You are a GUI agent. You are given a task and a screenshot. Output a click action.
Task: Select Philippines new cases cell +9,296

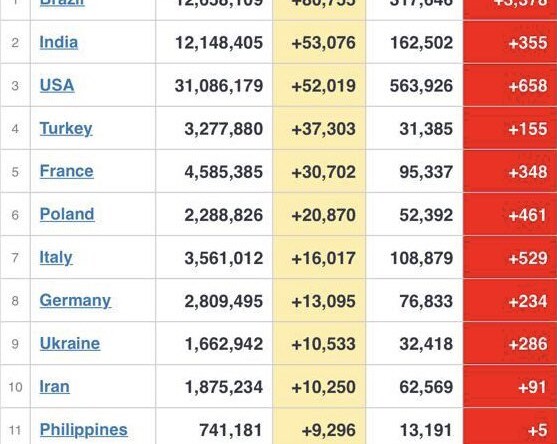pos(319,426)
